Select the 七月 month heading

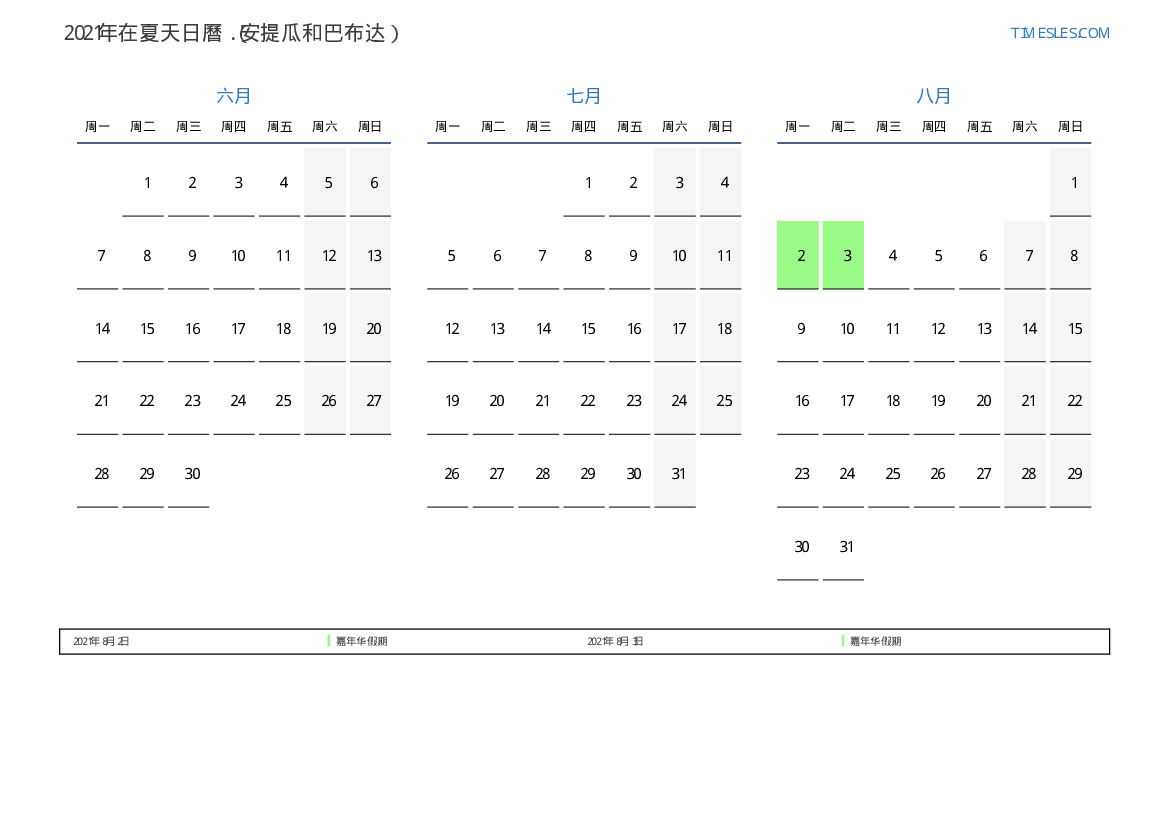click(x=584, y=96)
